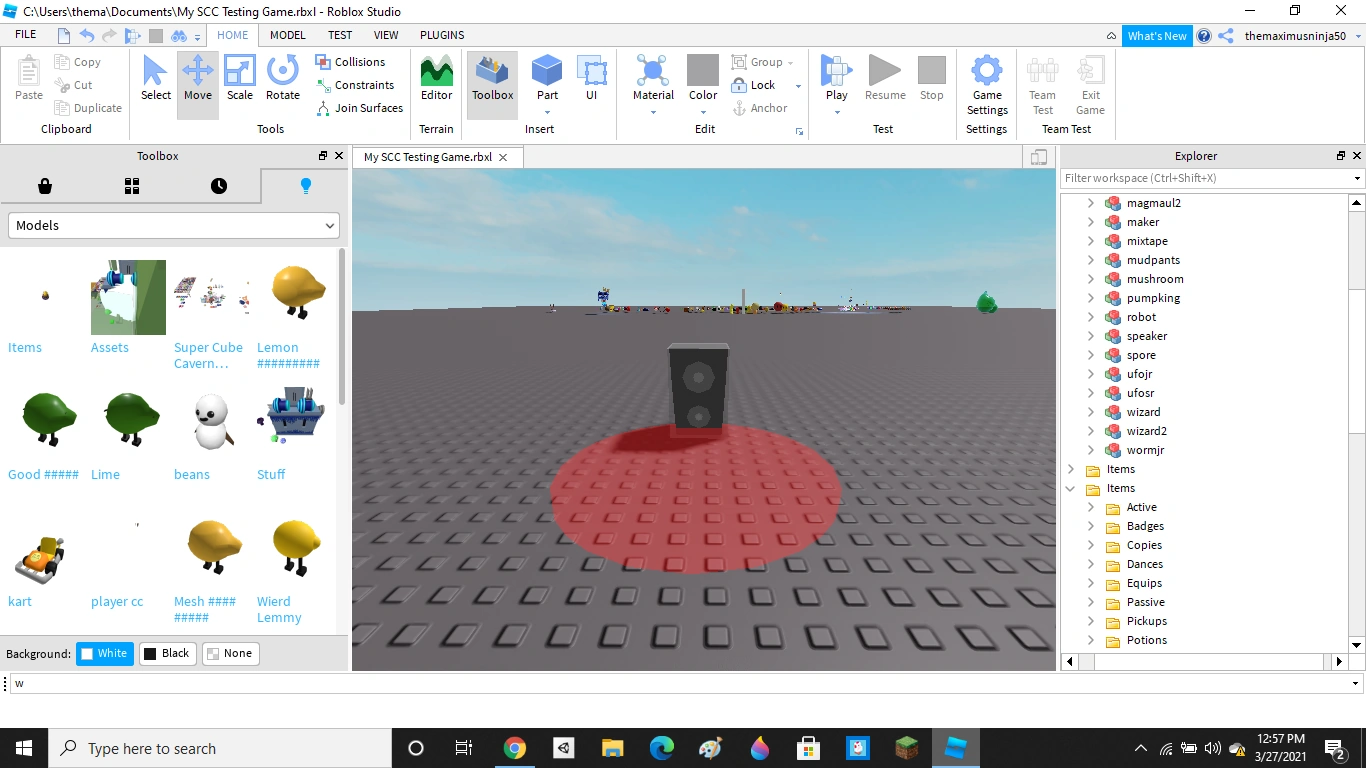Click the Undo arrow in quick access bar
Screen dimensions: 1366x768
point(87,36)
